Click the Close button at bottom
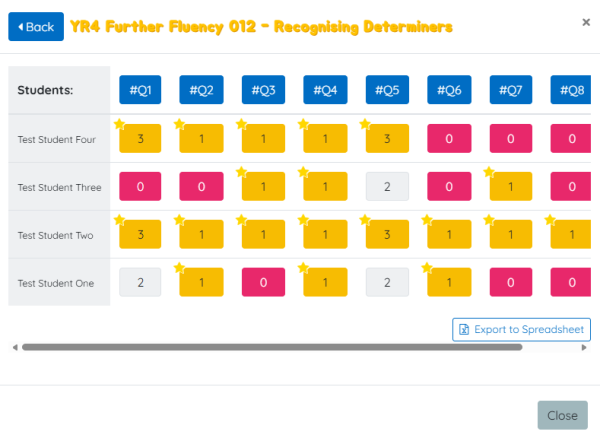This screenshot has width=600, height=441. click(x=562, y=415)
